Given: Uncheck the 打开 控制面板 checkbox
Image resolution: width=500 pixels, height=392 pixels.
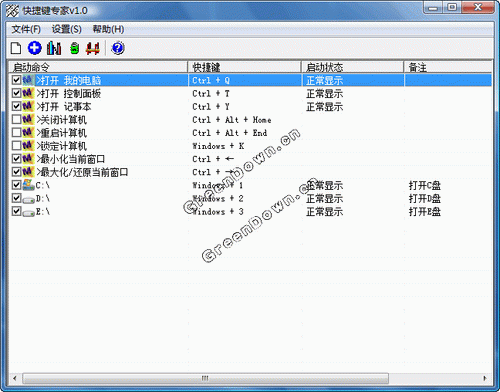Looking at the screenshot, I should pos(16,93).
